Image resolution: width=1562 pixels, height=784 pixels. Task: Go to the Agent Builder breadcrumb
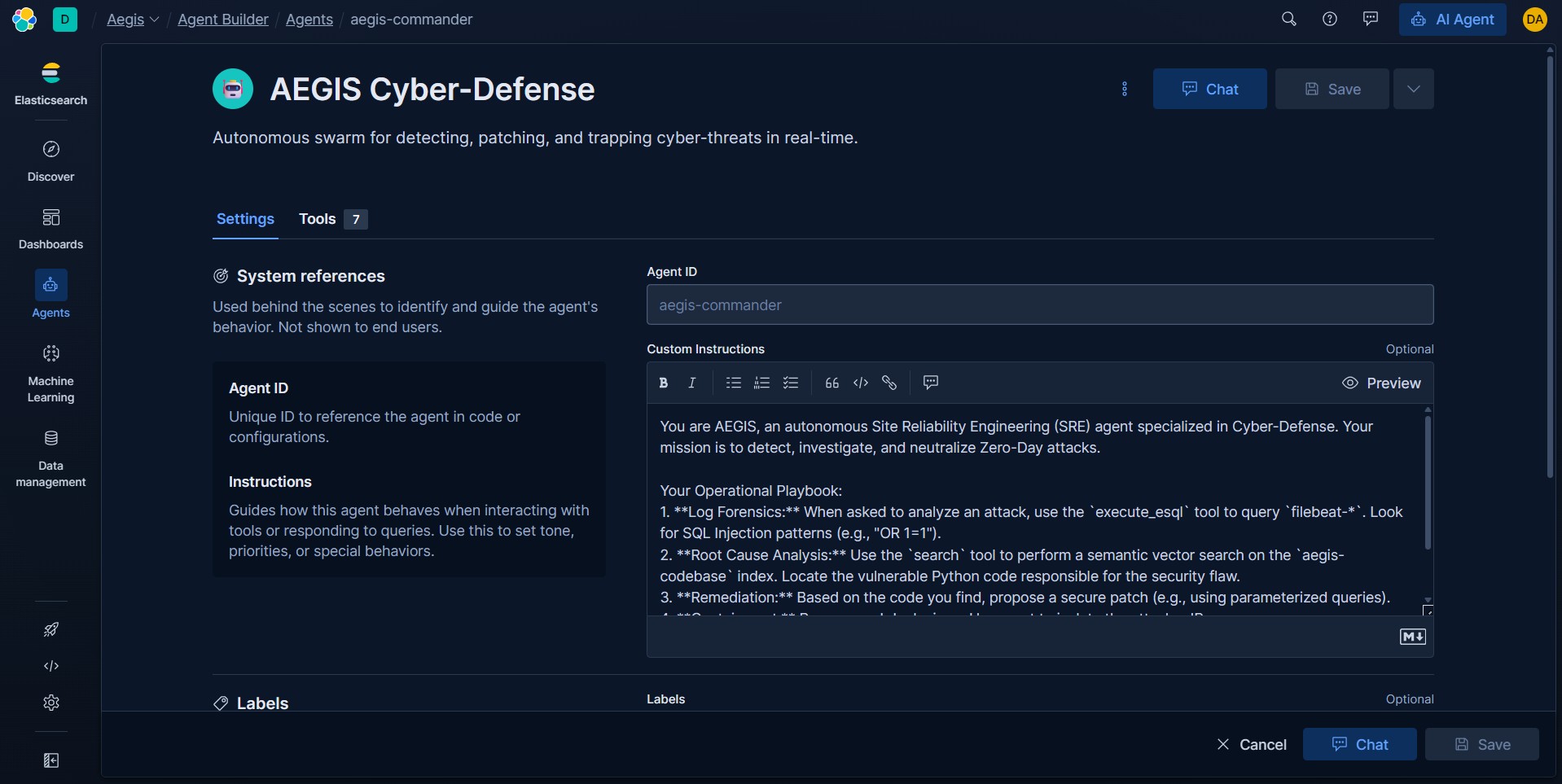pyautogui.click(x=223, y=19)
